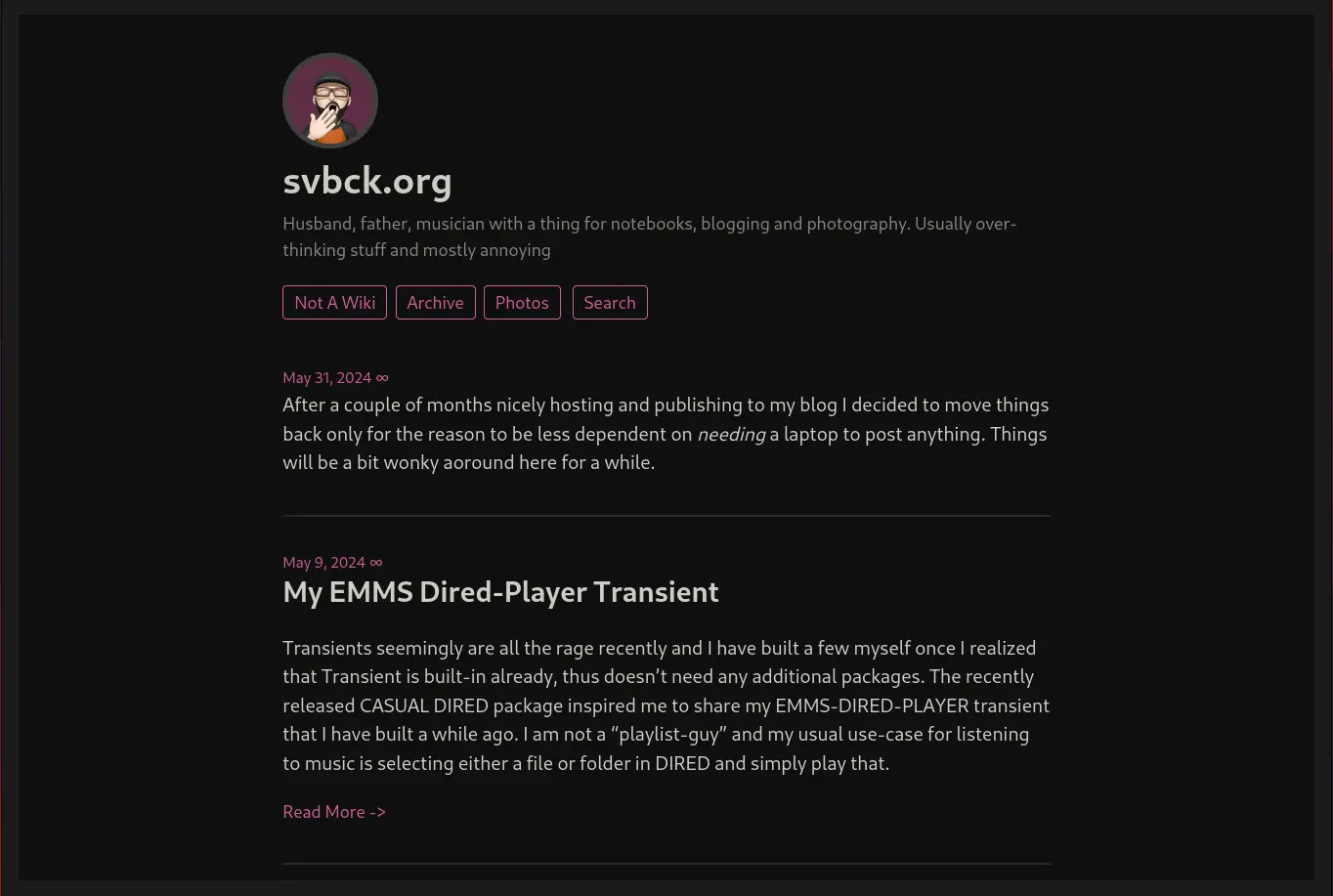
Task: Click the infinity permalink icon after May 9
Action: coord(376,563)
